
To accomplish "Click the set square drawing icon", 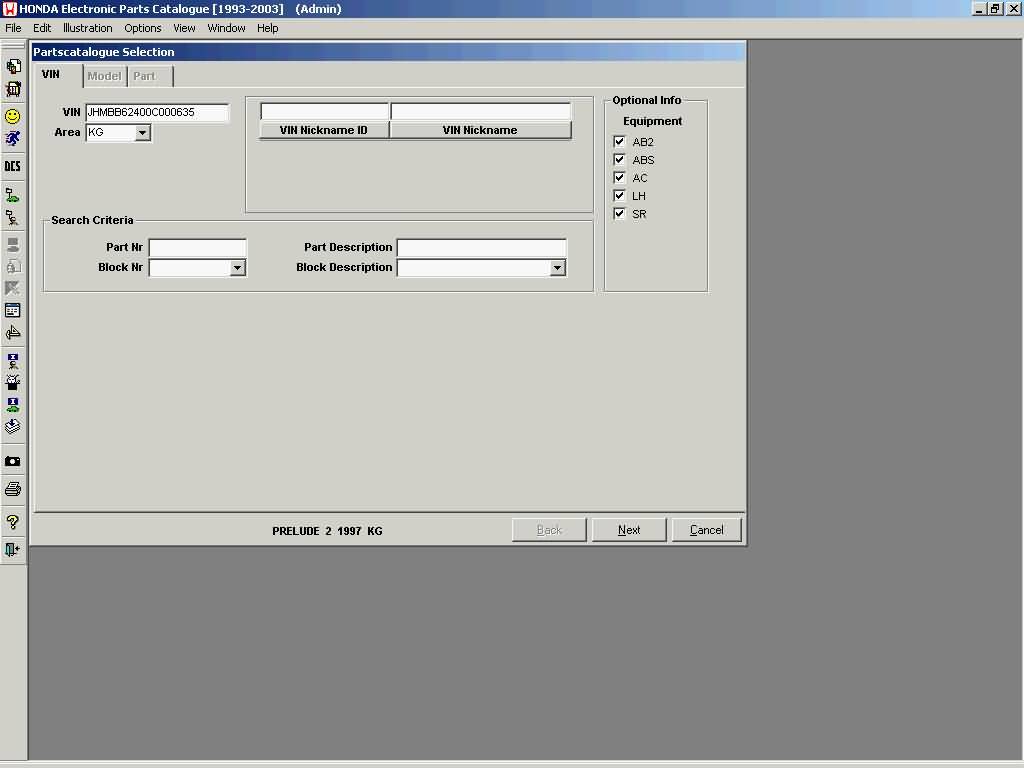I will coord(13,333).
